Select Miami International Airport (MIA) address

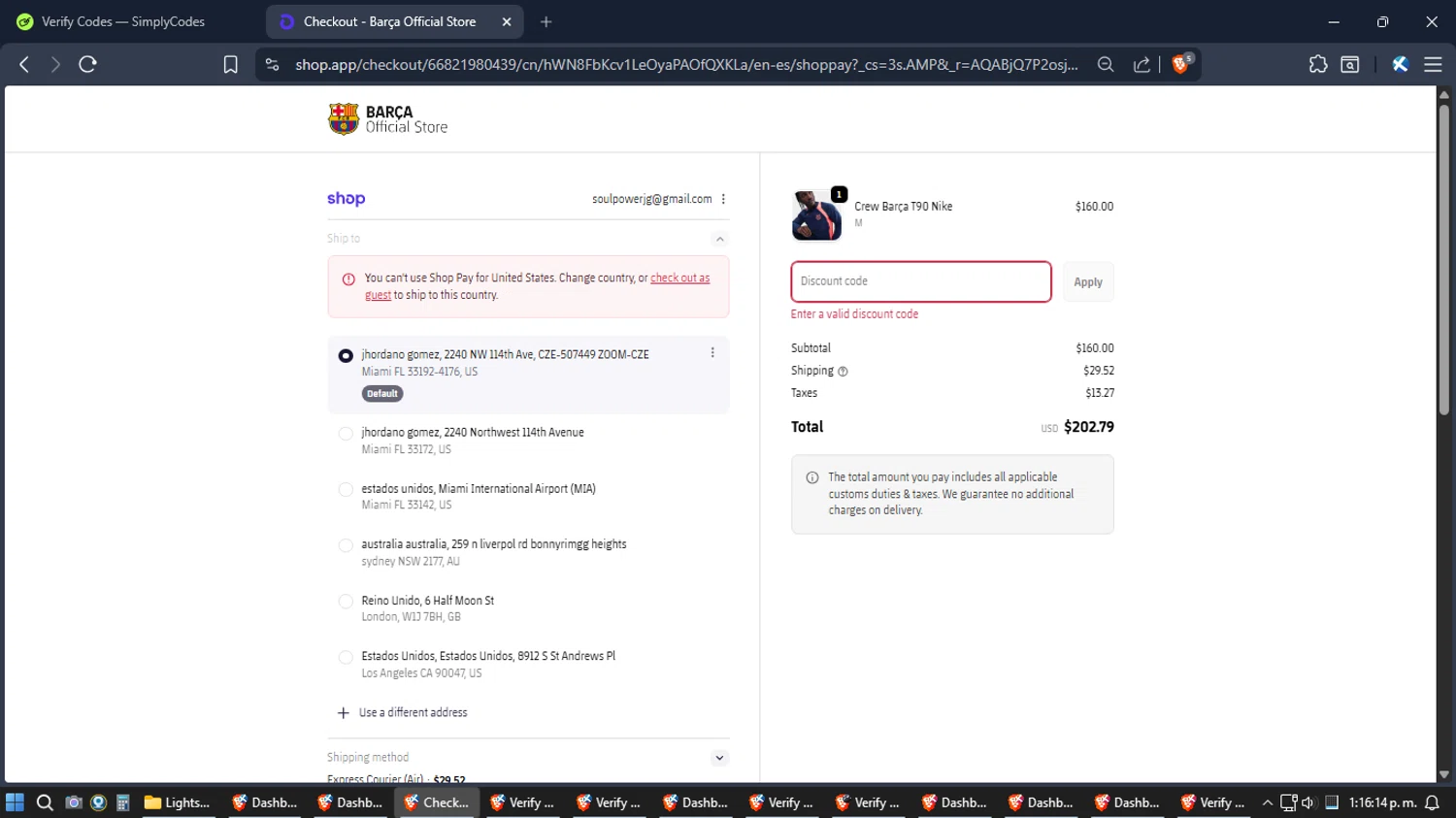pyautogui.click(x=346, y=490)
